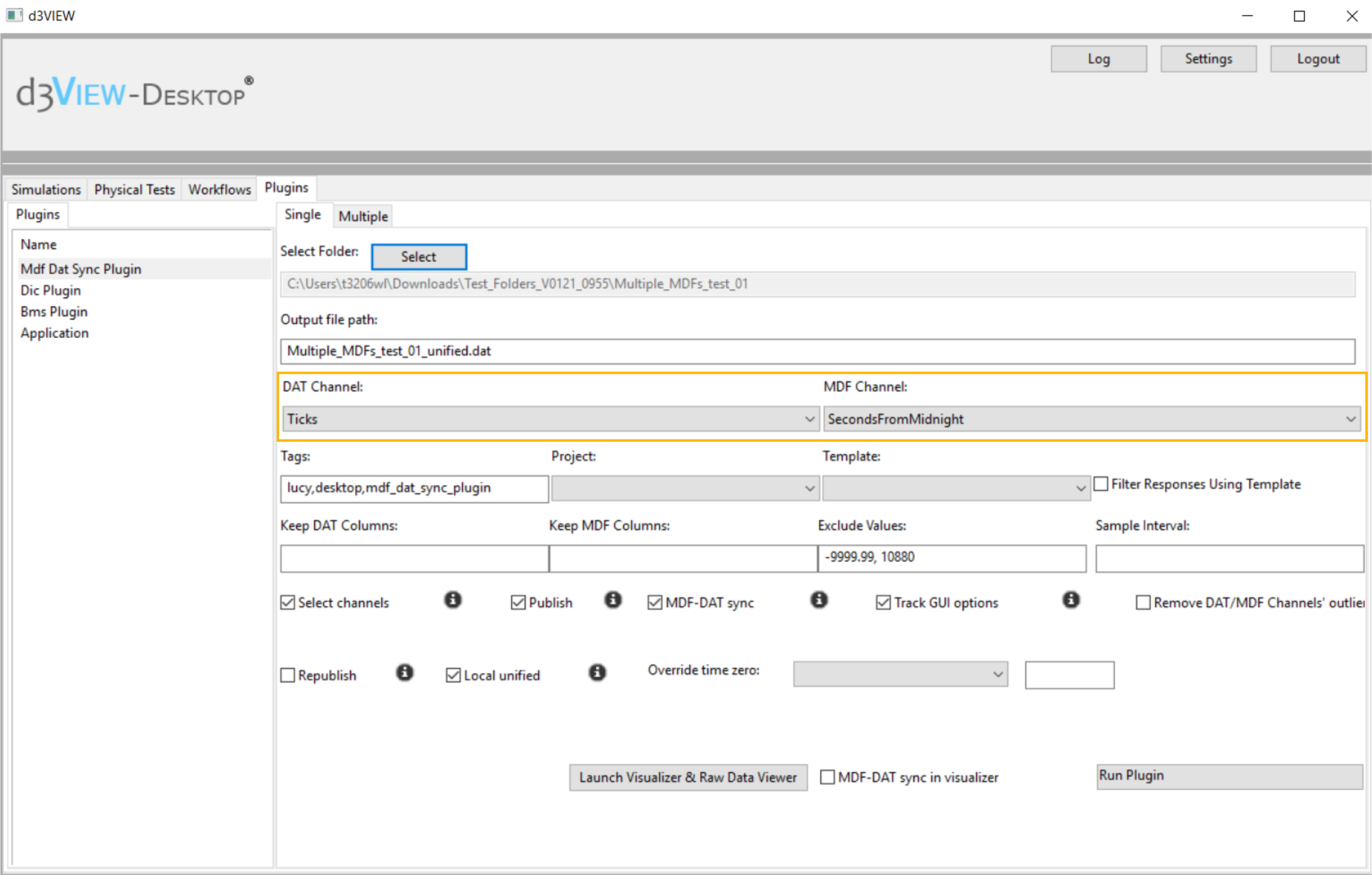
Task: Open the DAT Channel dropdown showing Ticks
Action: pyautogui.click(x=550, y=419)
